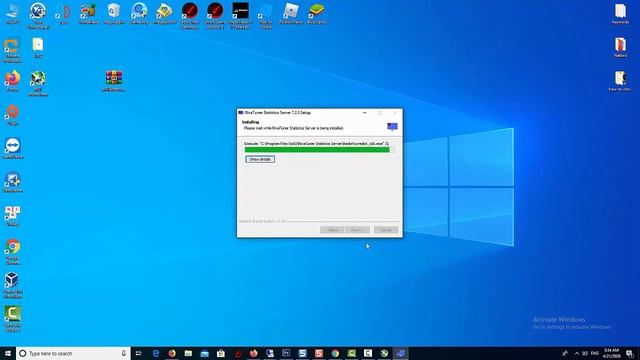The height and width of the screenshot is (360, 640).
Task: Click the microphone icon in the search box
Action: 124,353
